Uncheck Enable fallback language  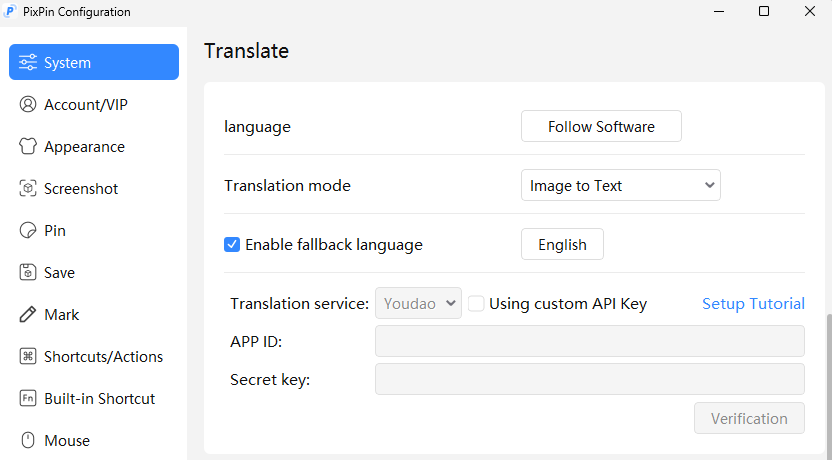pos(232,244)
